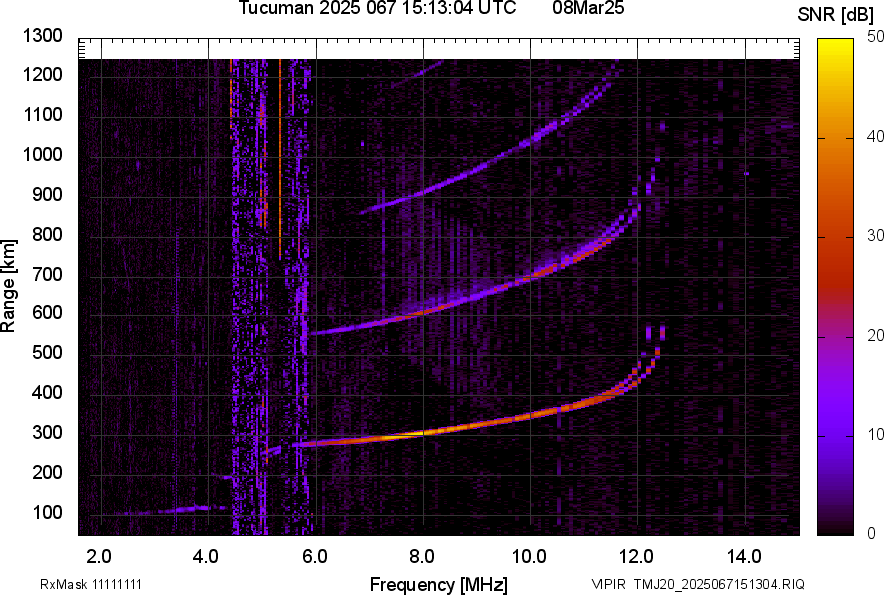Click the 500 range axis tick label
The width and height of the screenshot is (884, 595).
pos(47,352)
